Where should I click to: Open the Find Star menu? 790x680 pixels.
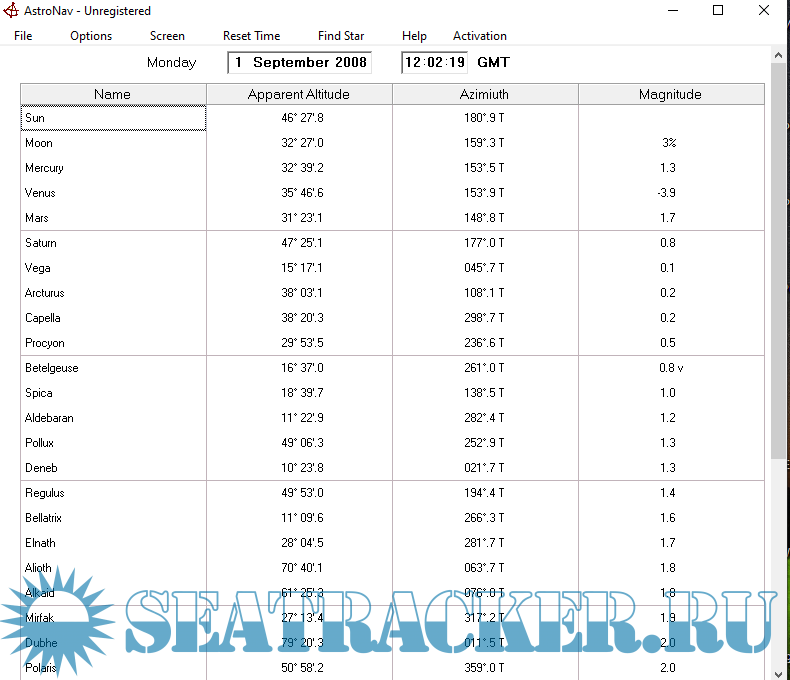click(341, 36)
